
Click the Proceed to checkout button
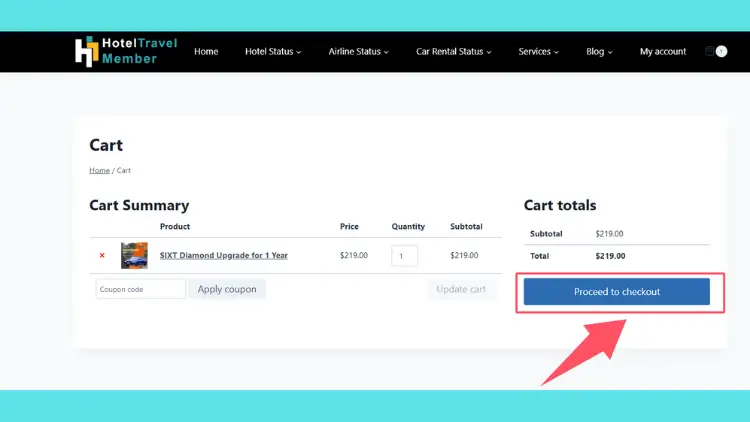[617, 291]
